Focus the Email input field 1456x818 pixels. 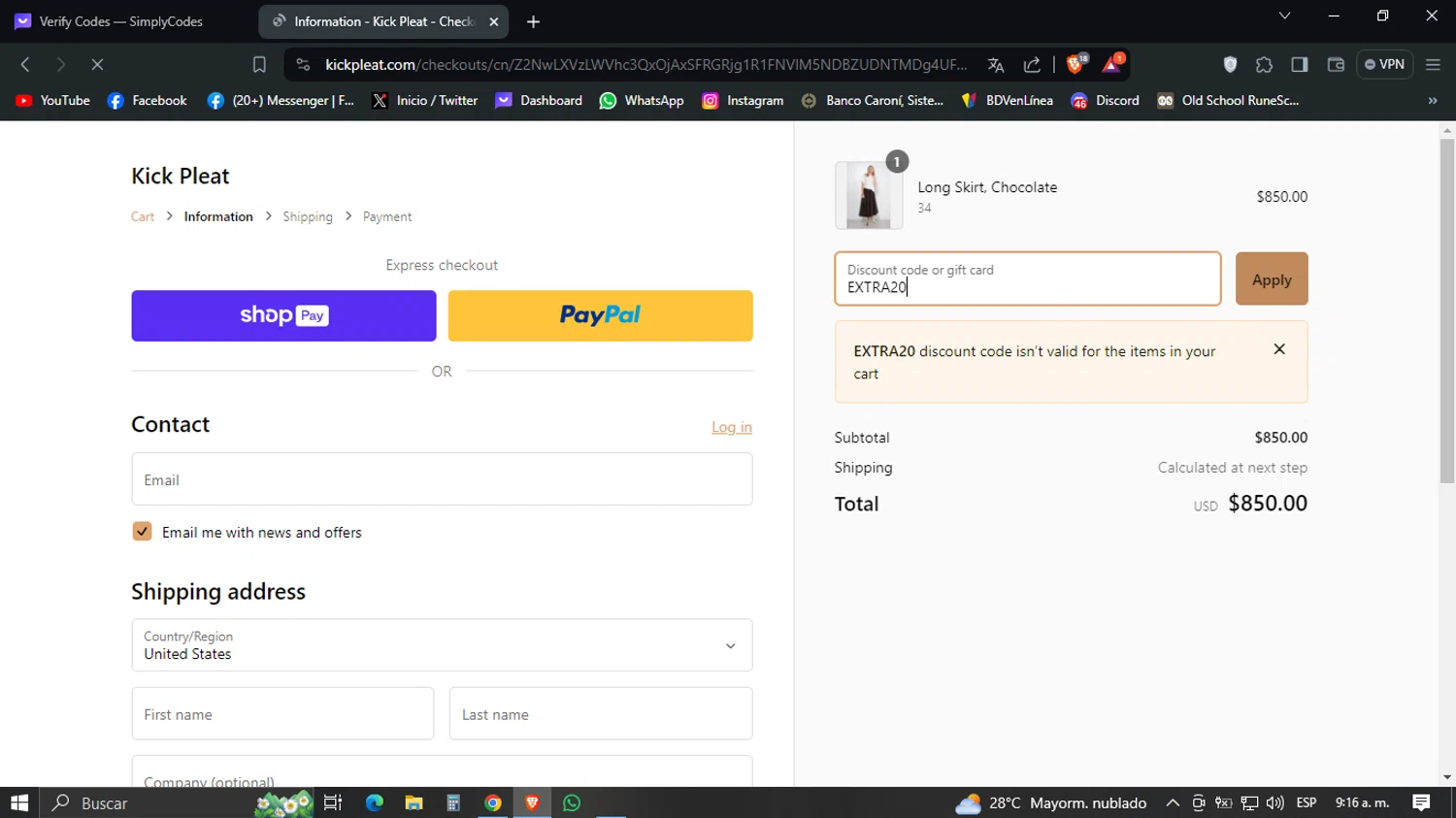(x=442, y=479)
